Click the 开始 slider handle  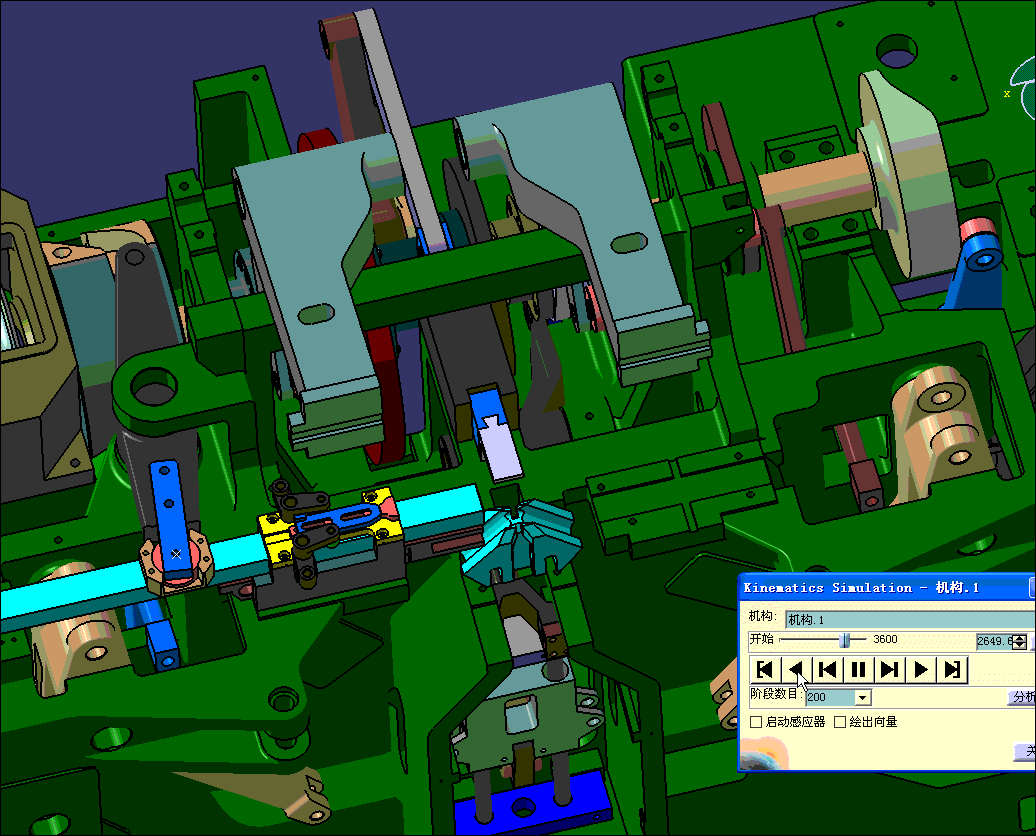point(844,640)
